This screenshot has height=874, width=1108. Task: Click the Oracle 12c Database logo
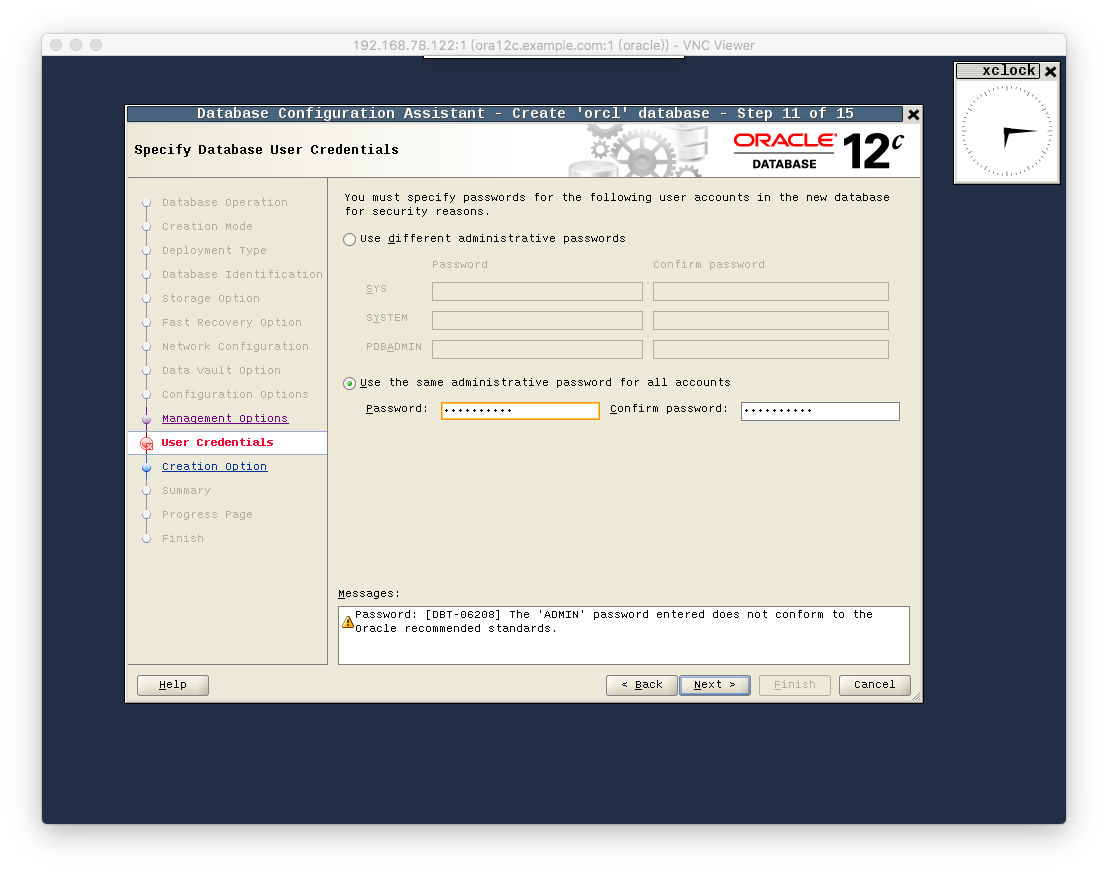pyautogui.click(x=818, y=150)
